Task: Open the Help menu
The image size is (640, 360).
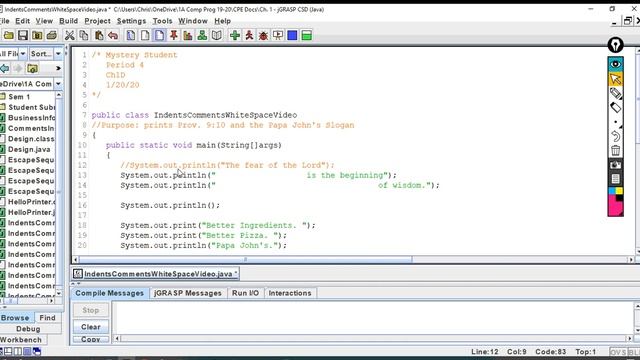Action: (x=222, y=21)
